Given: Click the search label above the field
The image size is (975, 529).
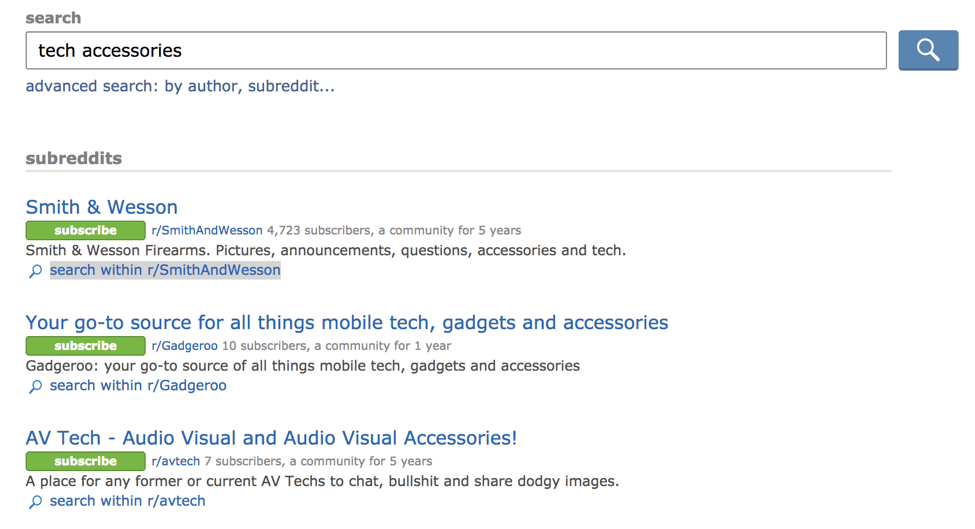Looking at the screenshot, I should coord(53,18).
